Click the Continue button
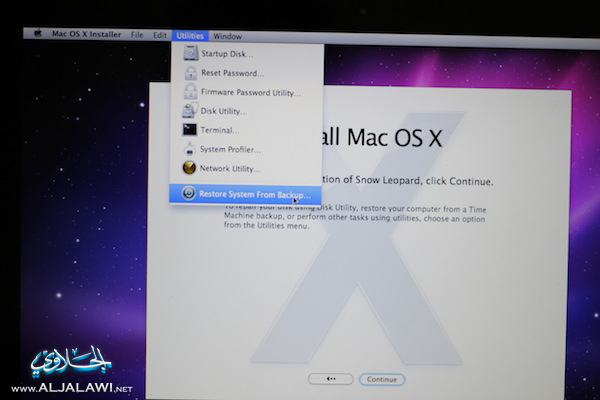Image resolution: width=600 pixels, height=400 pixels. (x=382, y=379)
